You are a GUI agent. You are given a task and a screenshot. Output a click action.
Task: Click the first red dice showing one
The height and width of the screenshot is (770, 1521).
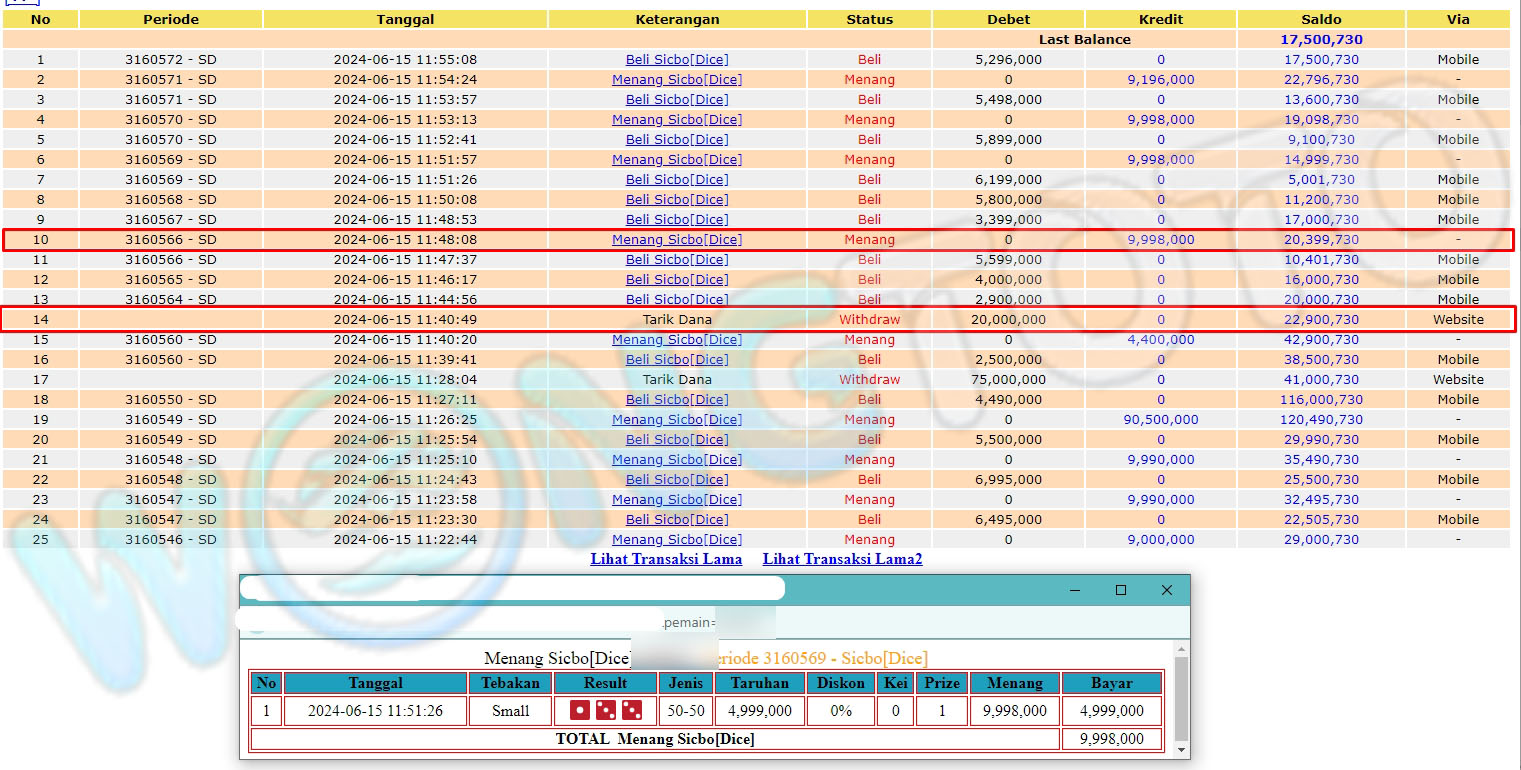point(580,711)
